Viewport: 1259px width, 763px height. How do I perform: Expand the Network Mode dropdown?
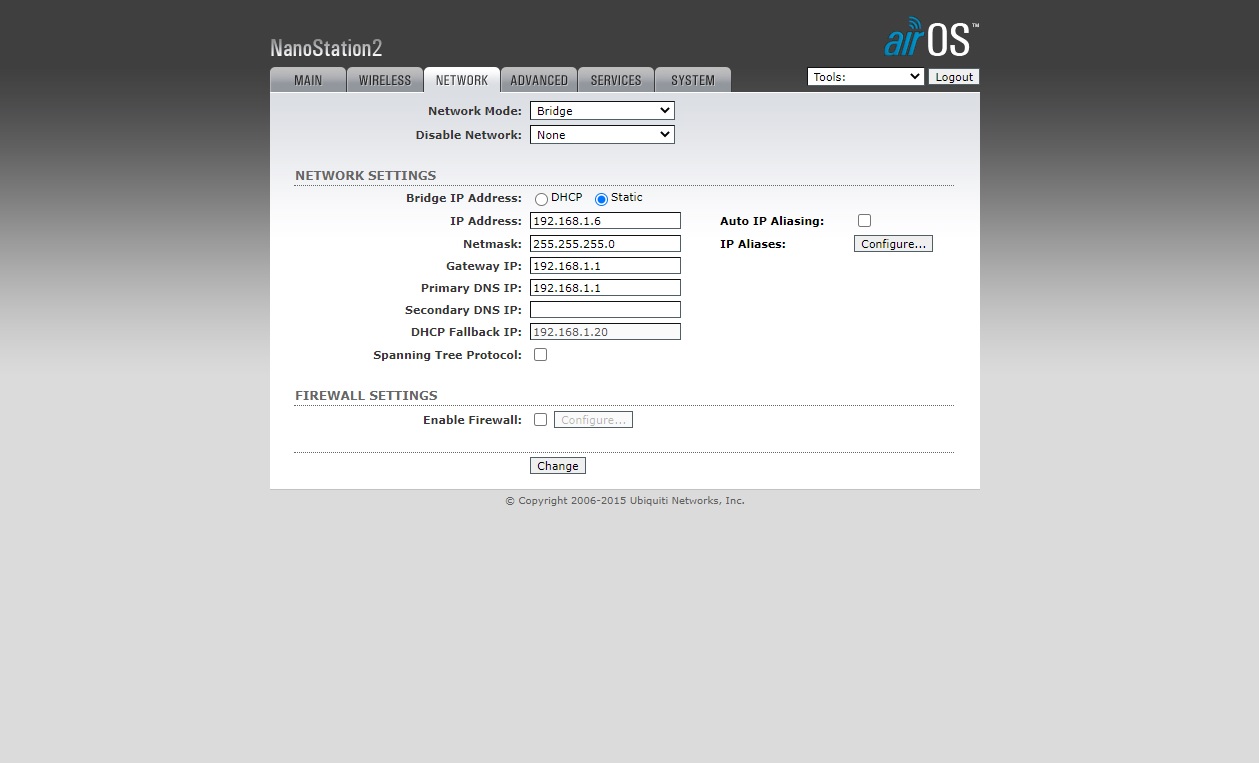coord(602,111)
